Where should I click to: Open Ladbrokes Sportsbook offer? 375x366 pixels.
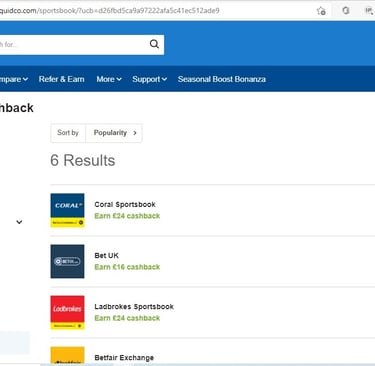click(x=134, y=307)
